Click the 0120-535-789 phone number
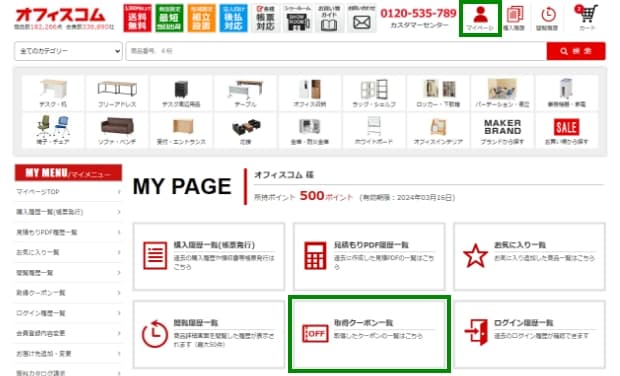 418,13
